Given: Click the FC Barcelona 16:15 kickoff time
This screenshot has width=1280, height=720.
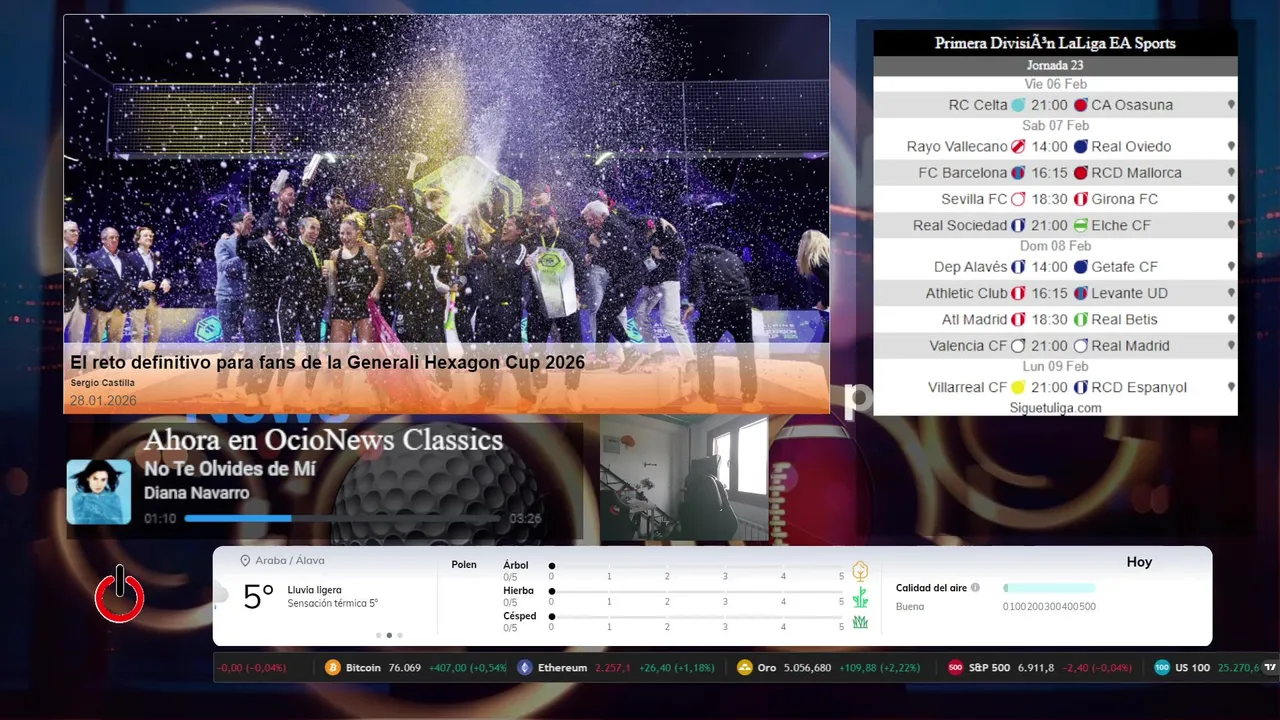Looking at the screenshot, I should [x=1049, y=173].
